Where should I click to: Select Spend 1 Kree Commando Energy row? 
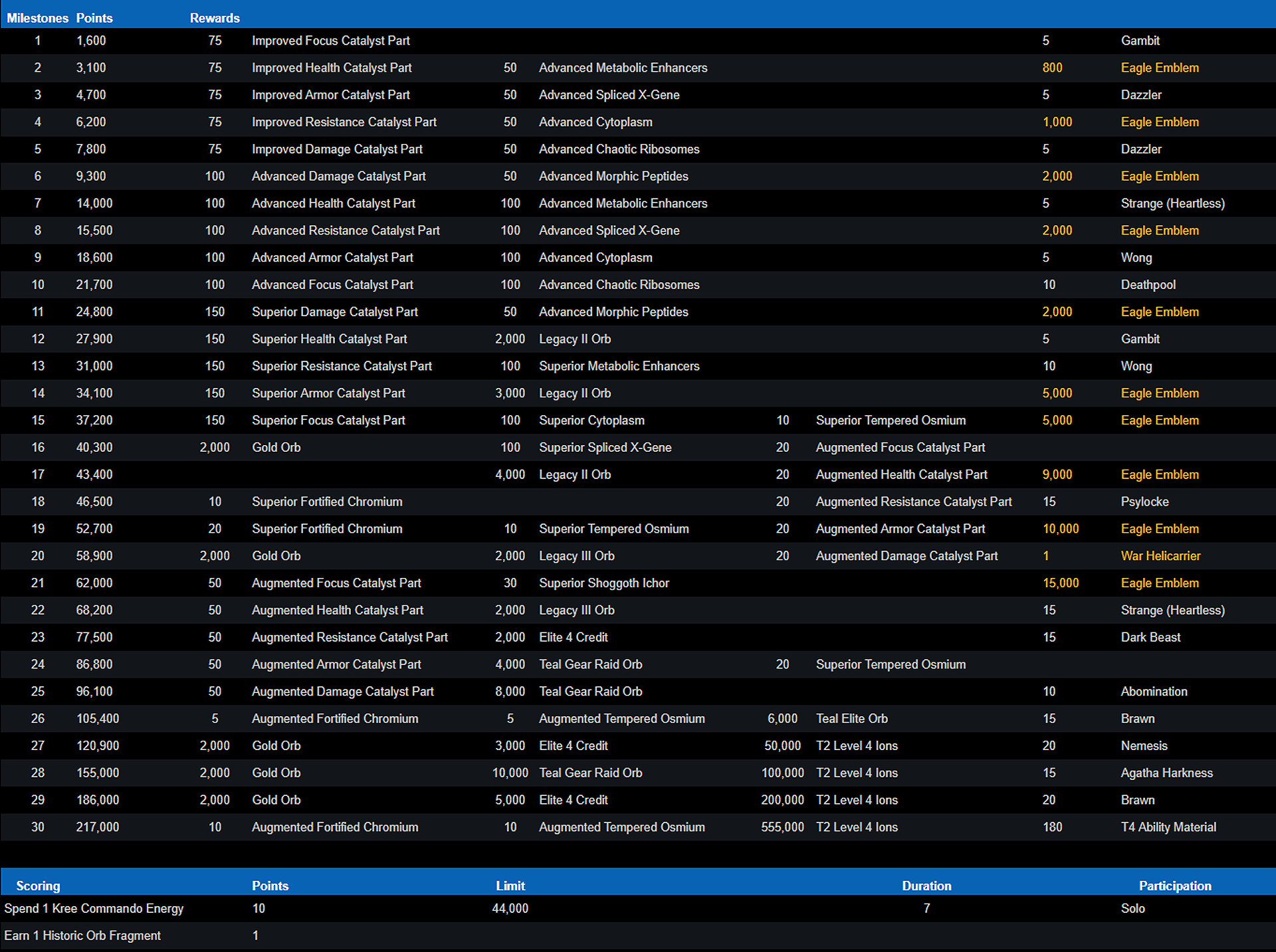[x=94, y=908]
